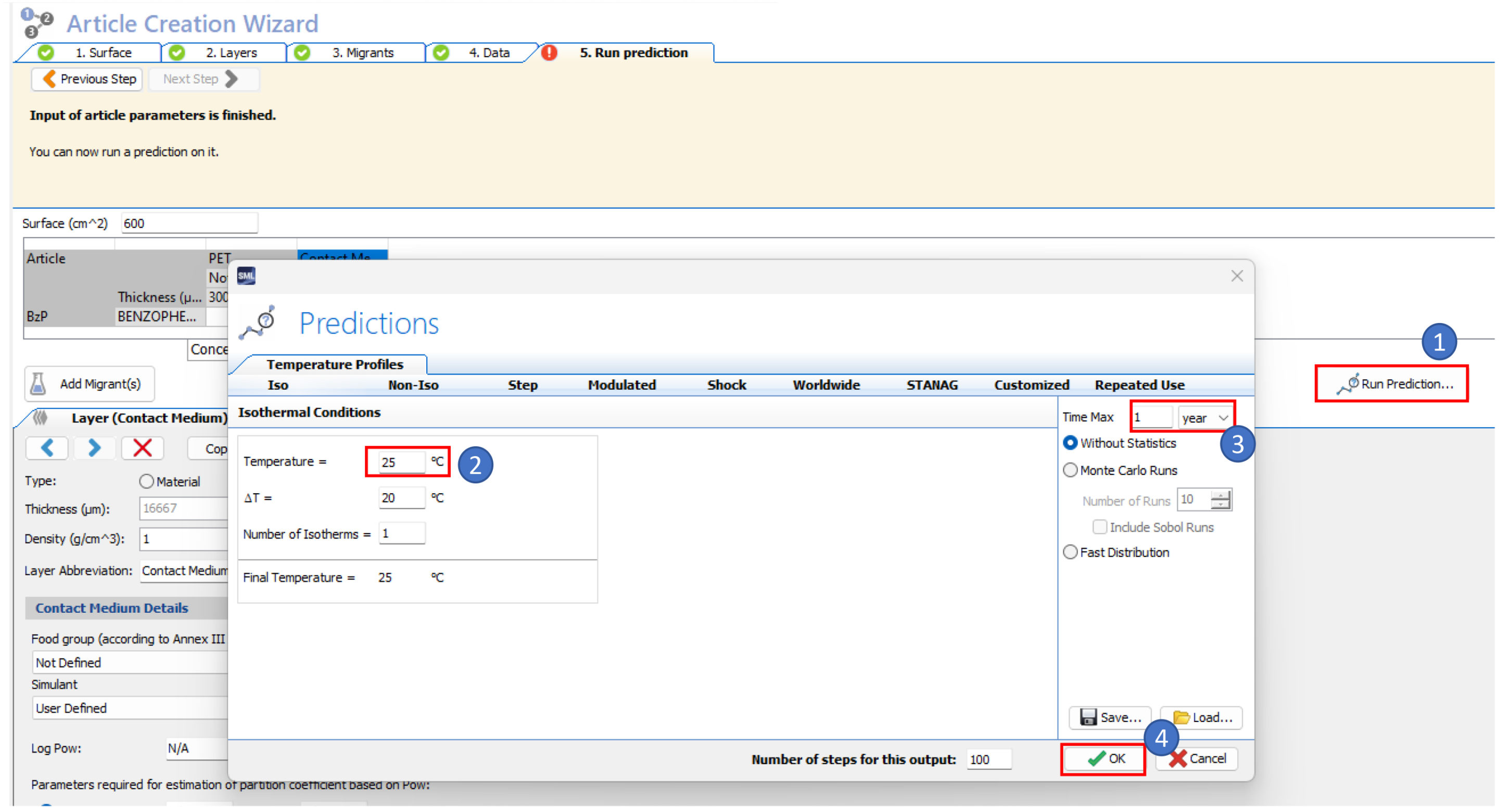
Task: Click Add Migrant(s) flask icon button
Action: click(90, 384)
